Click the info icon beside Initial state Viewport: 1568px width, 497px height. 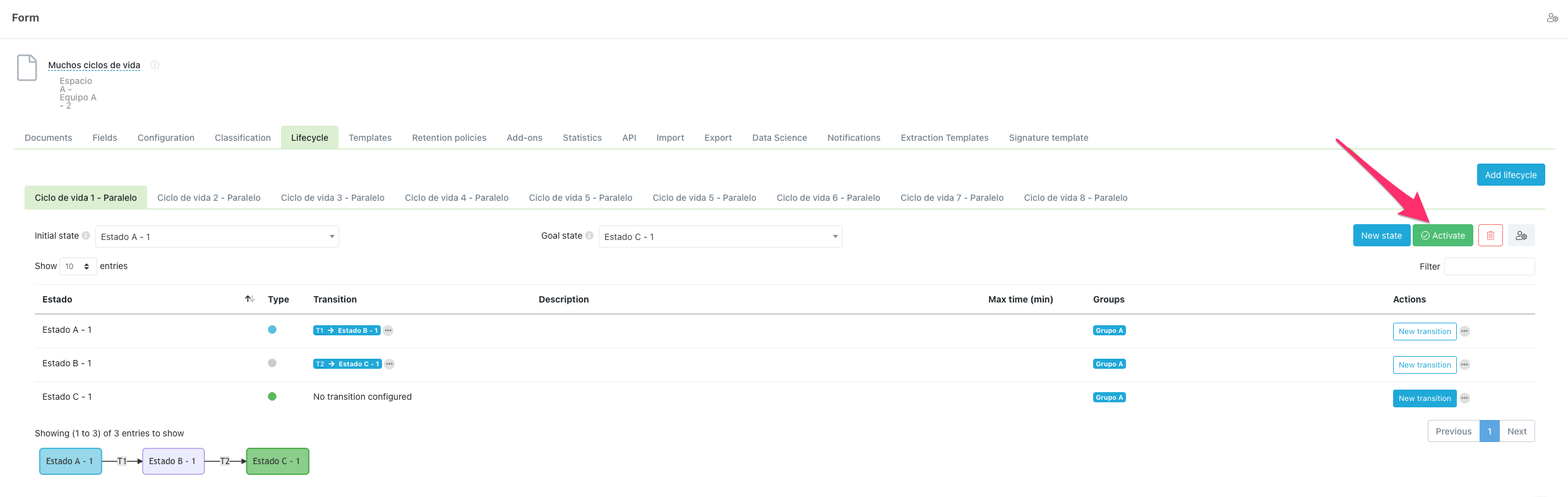click(x=86, y=236)
